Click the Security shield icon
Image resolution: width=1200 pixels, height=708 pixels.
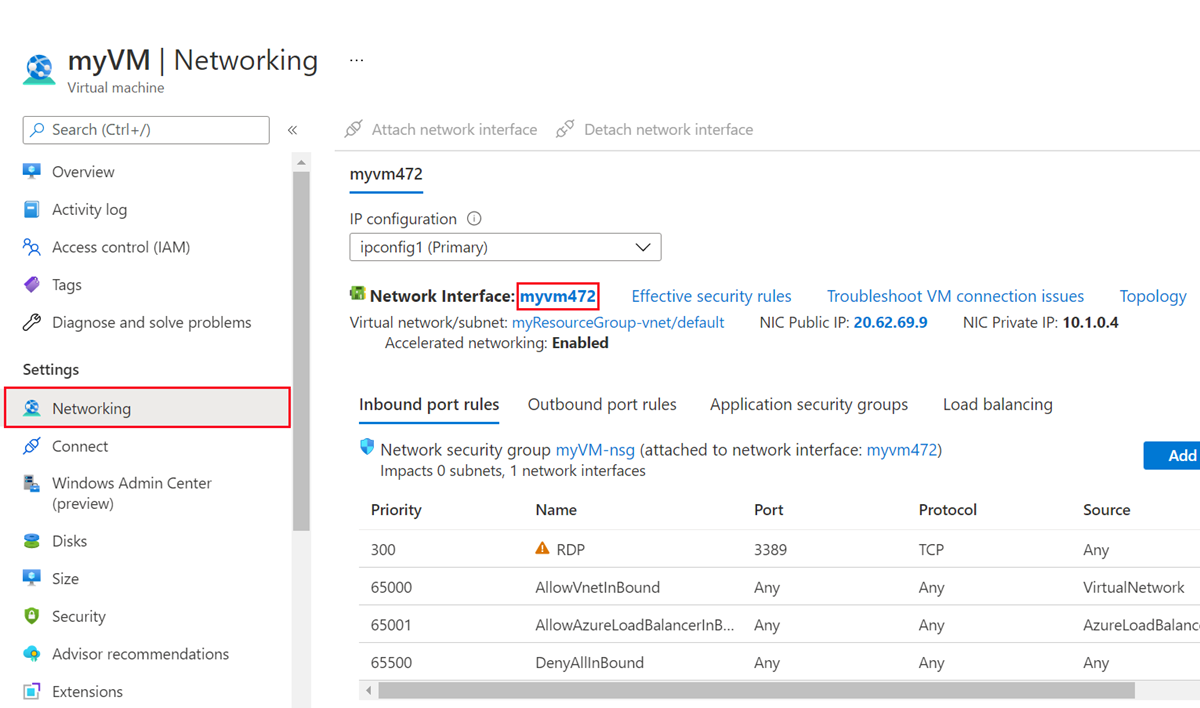(x=32, y=616)
